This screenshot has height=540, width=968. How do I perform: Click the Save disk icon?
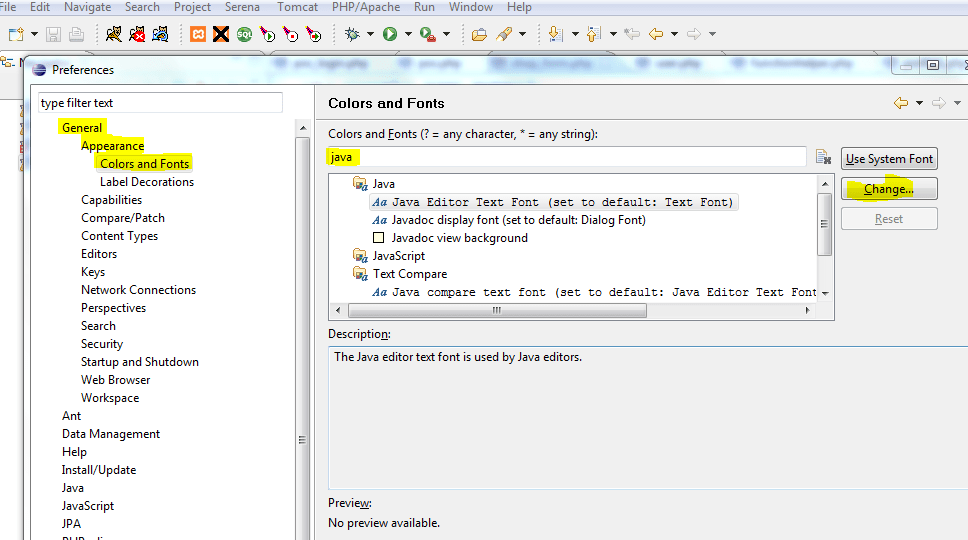[54, 34]
